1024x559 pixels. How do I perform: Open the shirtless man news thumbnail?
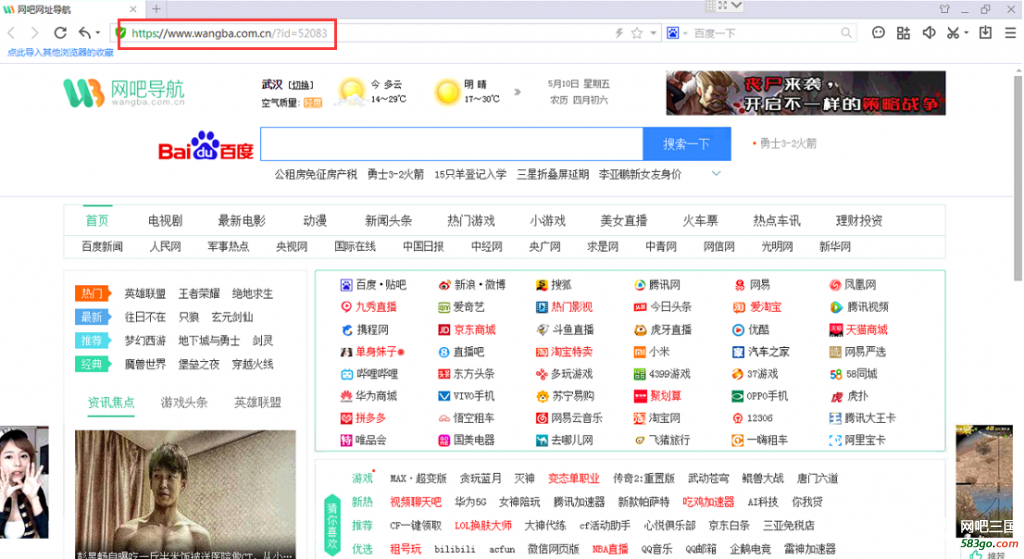pyautogui.click(x=185, y=494)
